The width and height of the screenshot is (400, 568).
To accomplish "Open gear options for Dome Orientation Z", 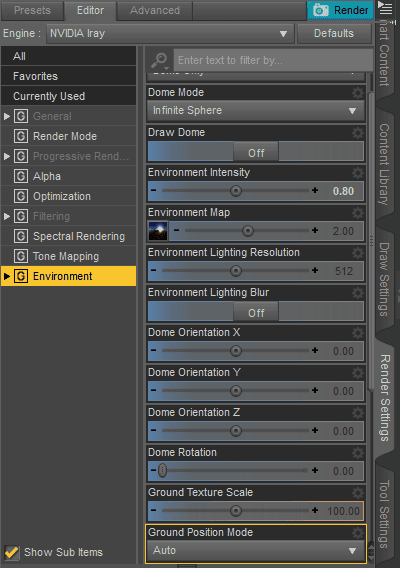I will [x=358, y=413].
